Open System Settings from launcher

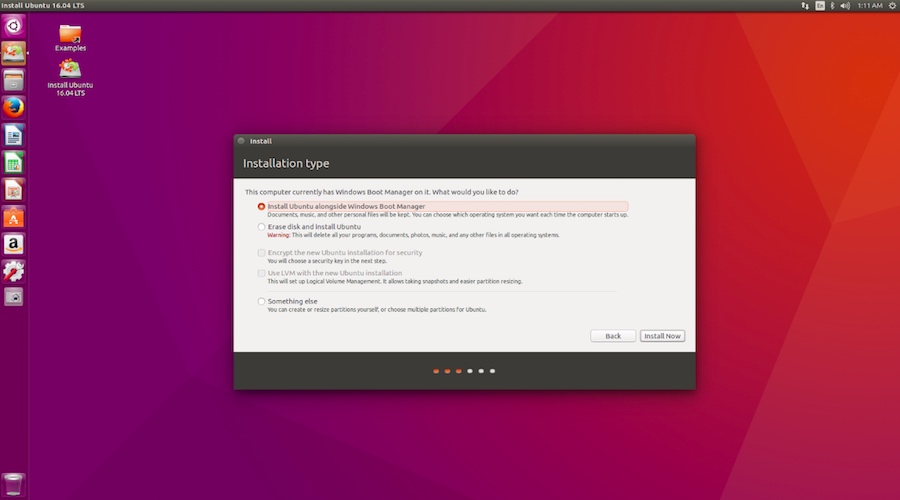(x=13, y=272)
